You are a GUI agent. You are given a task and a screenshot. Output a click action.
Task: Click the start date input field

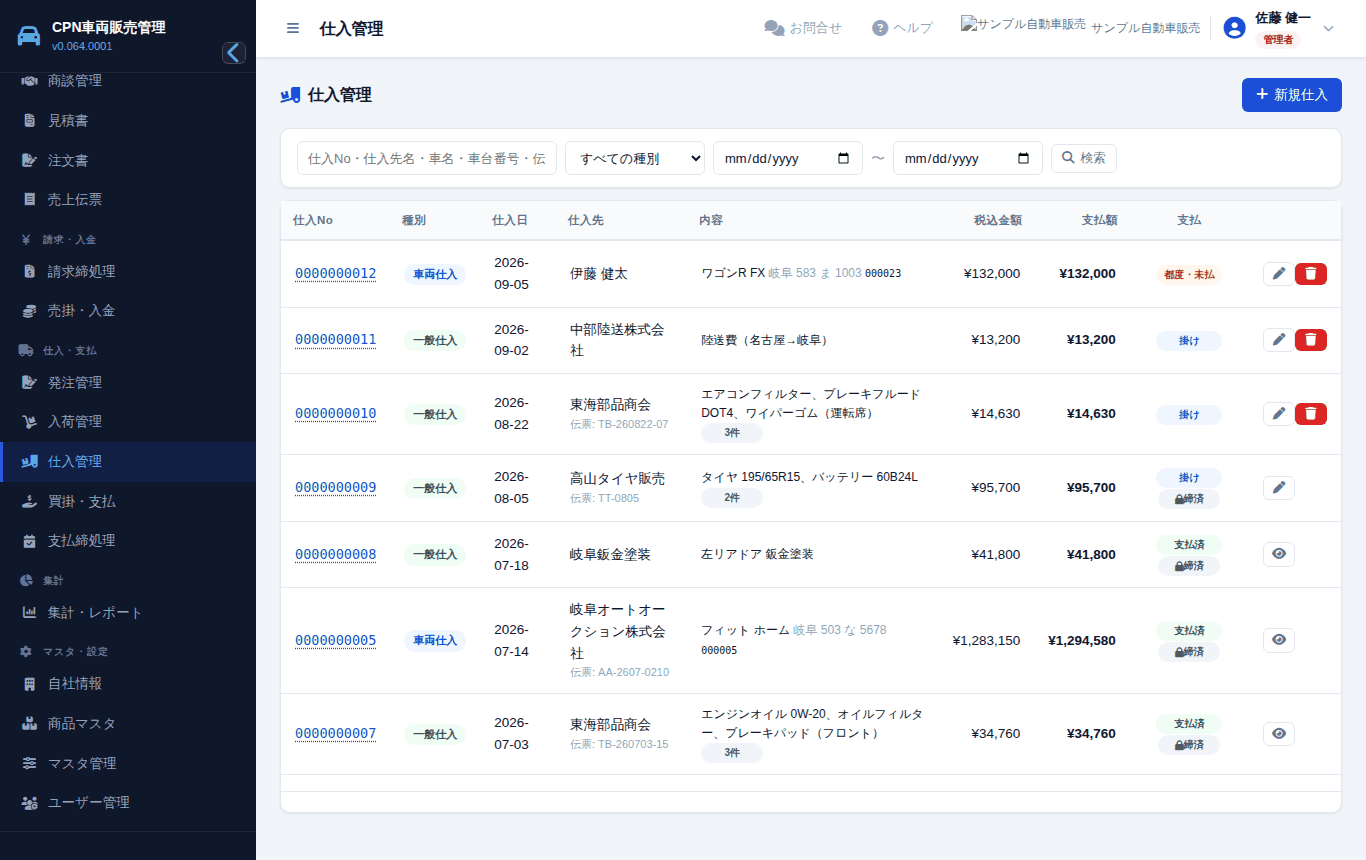pyautogui.click(x=788, y=158)
